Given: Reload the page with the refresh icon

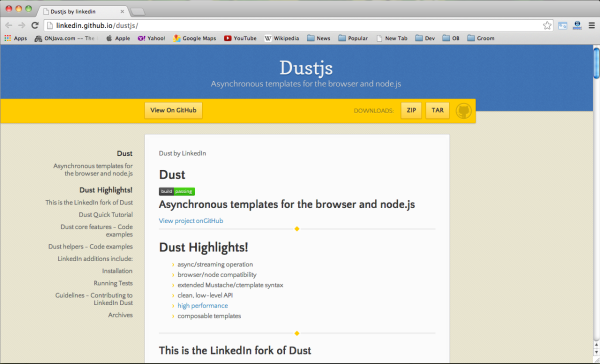Looking at the screenshot, I should tap(35, 25).
